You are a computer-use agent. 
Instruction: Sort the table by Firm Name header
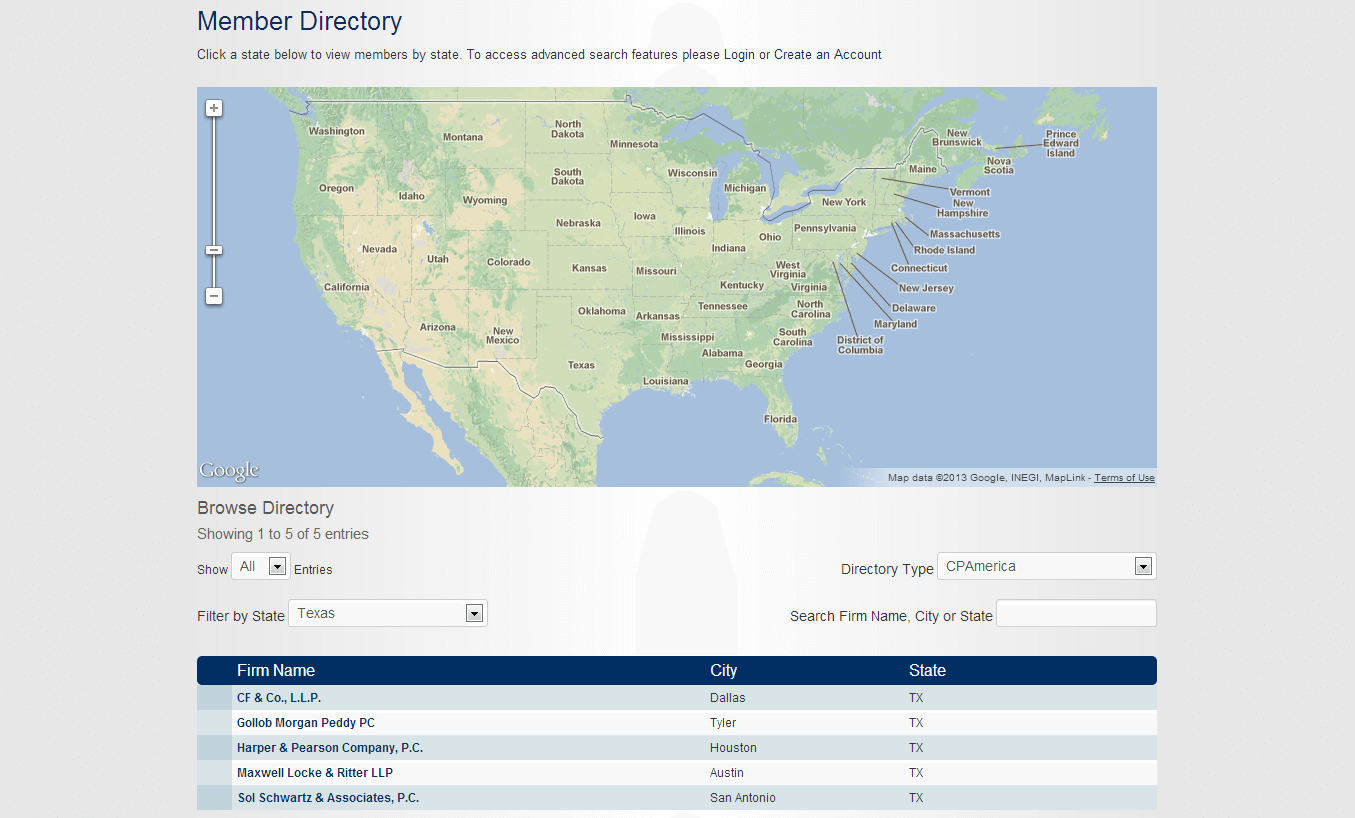coord(276,670)
